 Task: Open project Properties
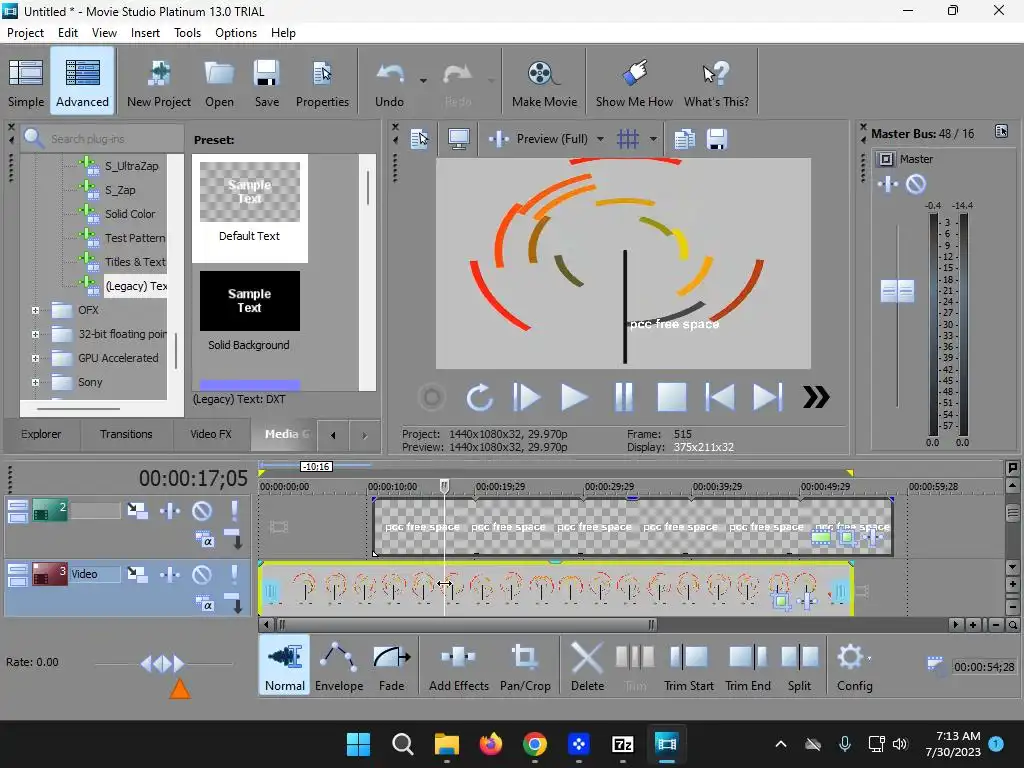pos(322,82)
